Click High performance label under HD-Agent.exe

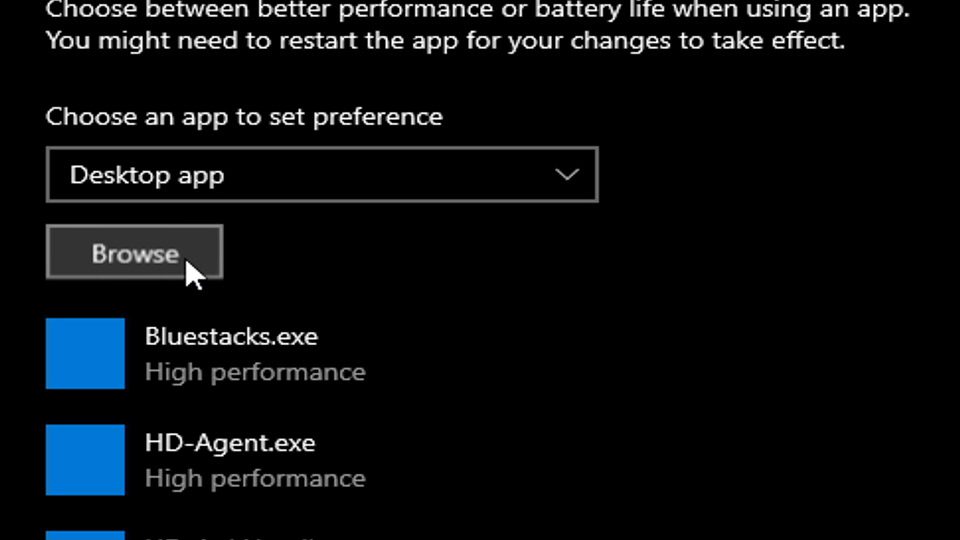point(255,479)
